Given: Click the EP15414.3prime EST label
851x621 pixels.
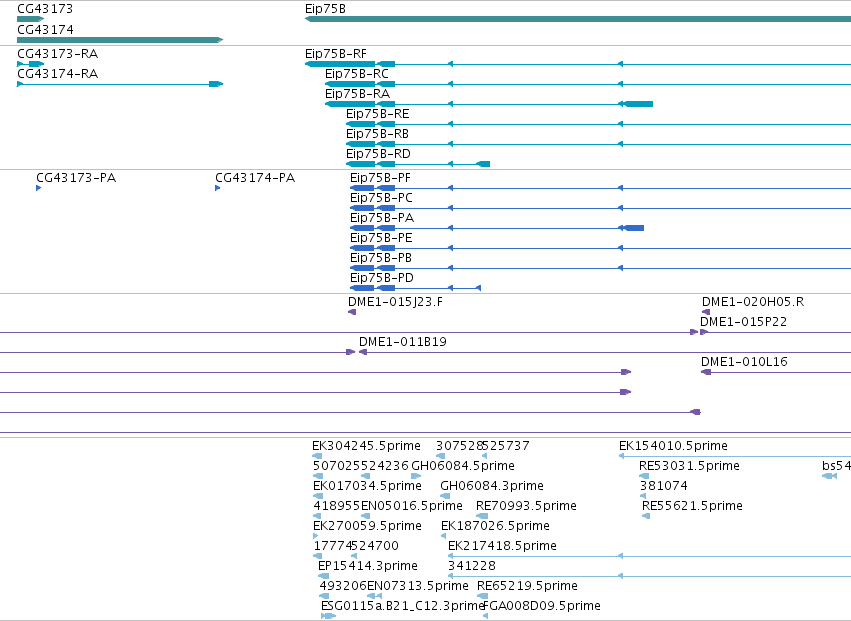Looking at the screenshot, I should tap(368, 566).
